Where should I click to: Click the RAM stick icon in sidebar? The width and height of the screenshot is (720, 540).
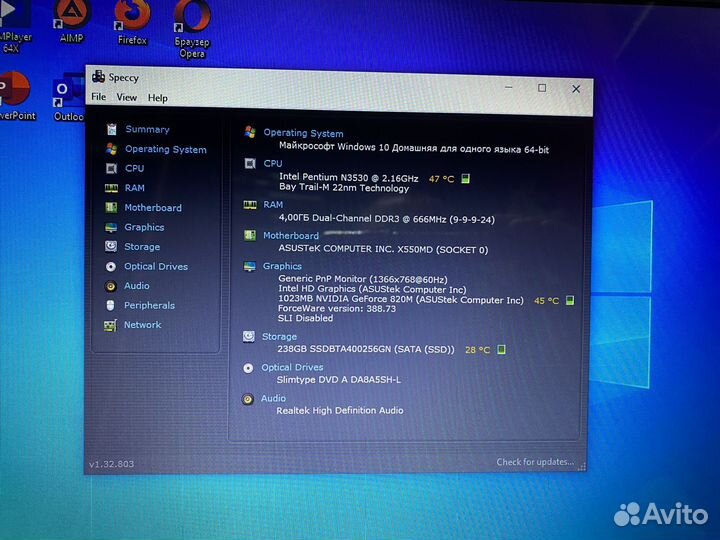111,188
